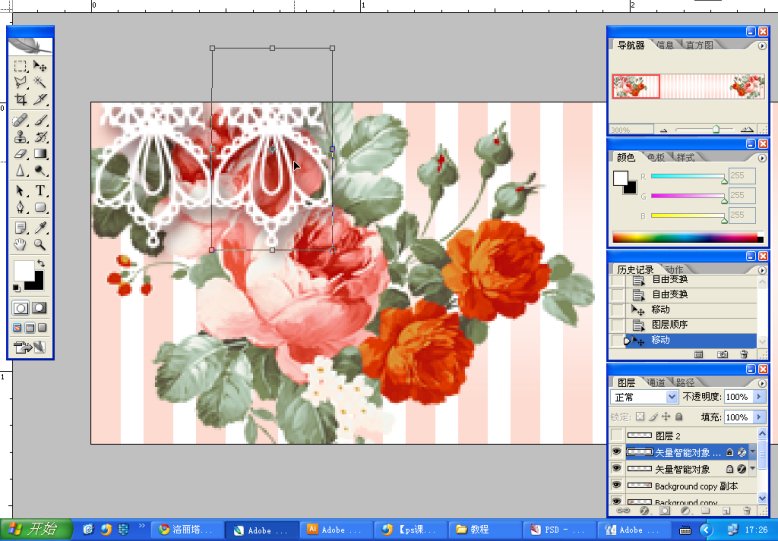
Task: Open the 填充 fill slider arrow
Action: (759, 417)
